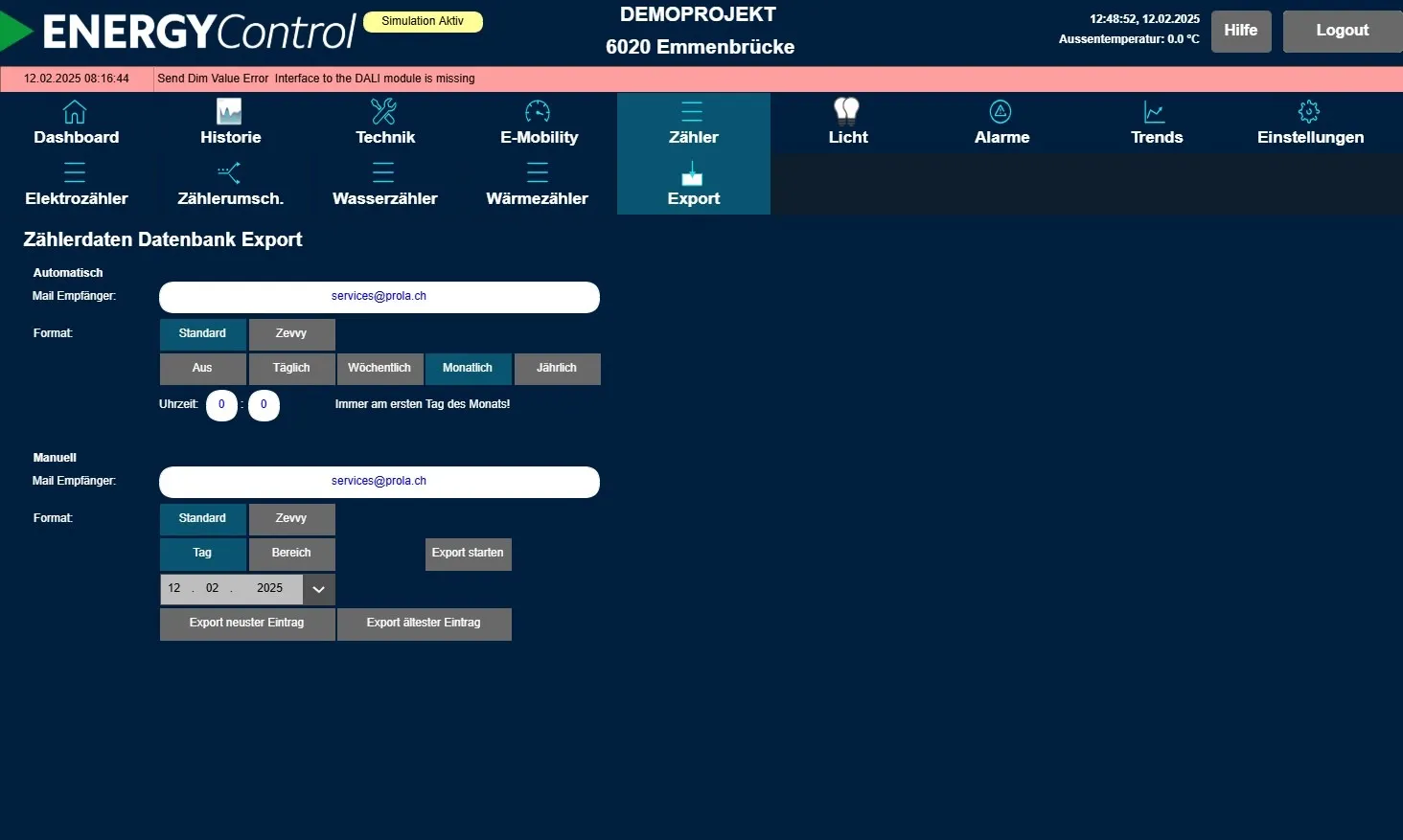Click the 'Zählerdaten Datenbank Export' heading
The height and width of the screenshot is (840, 1403).
pos(163,239)
